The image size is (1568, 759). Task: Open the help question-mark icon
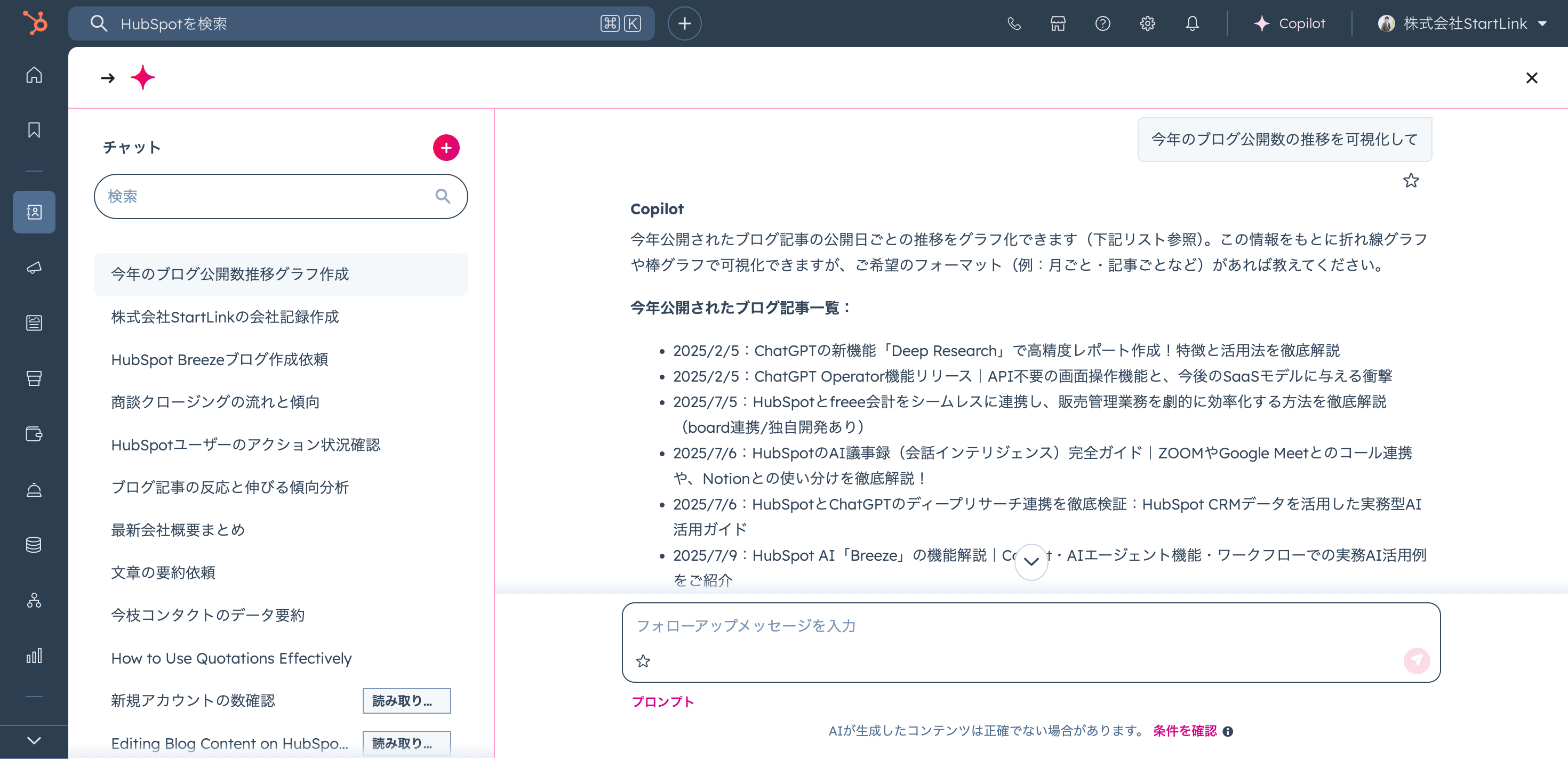pos(1102,23)
